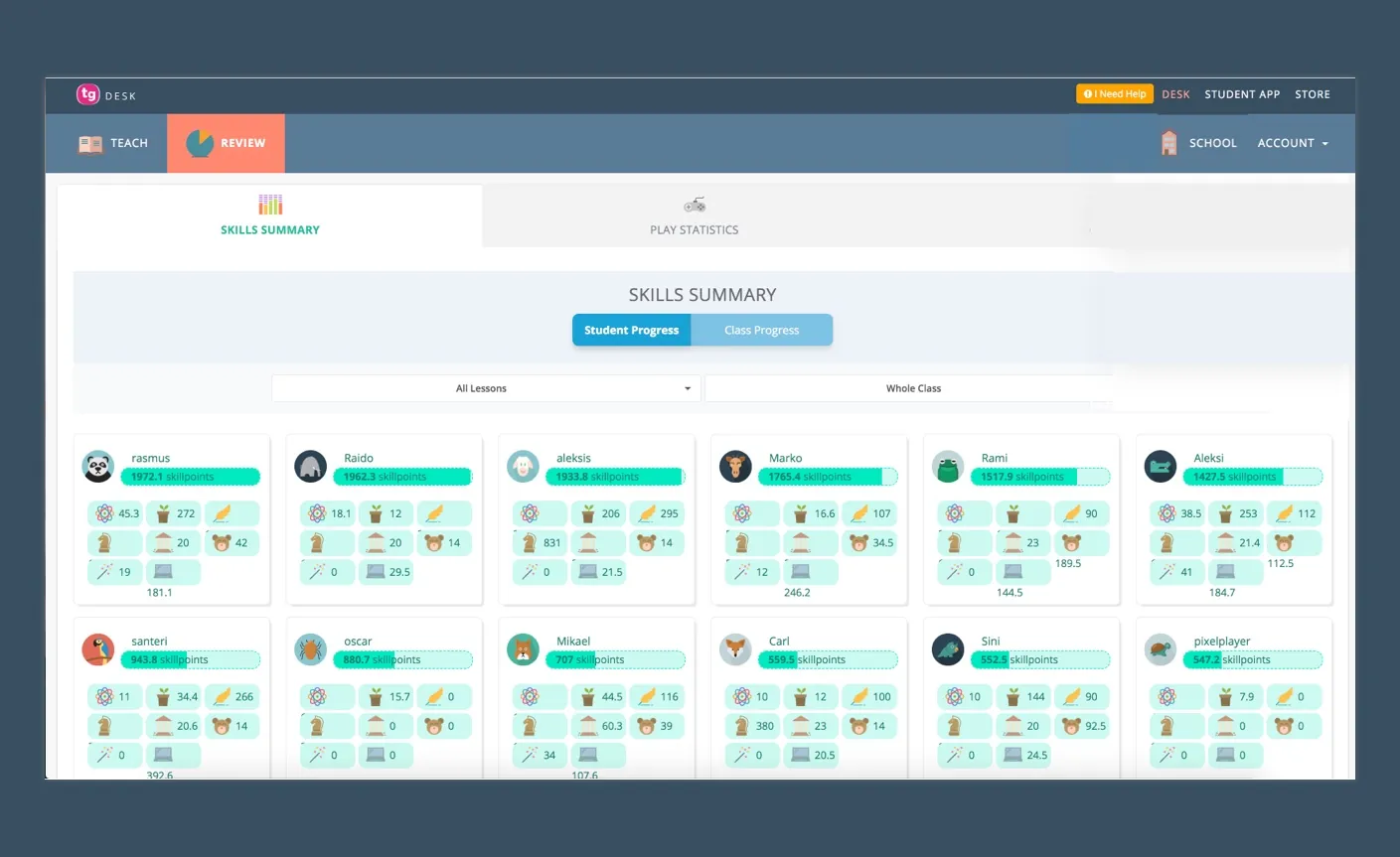Open the Student App link

1242,94
